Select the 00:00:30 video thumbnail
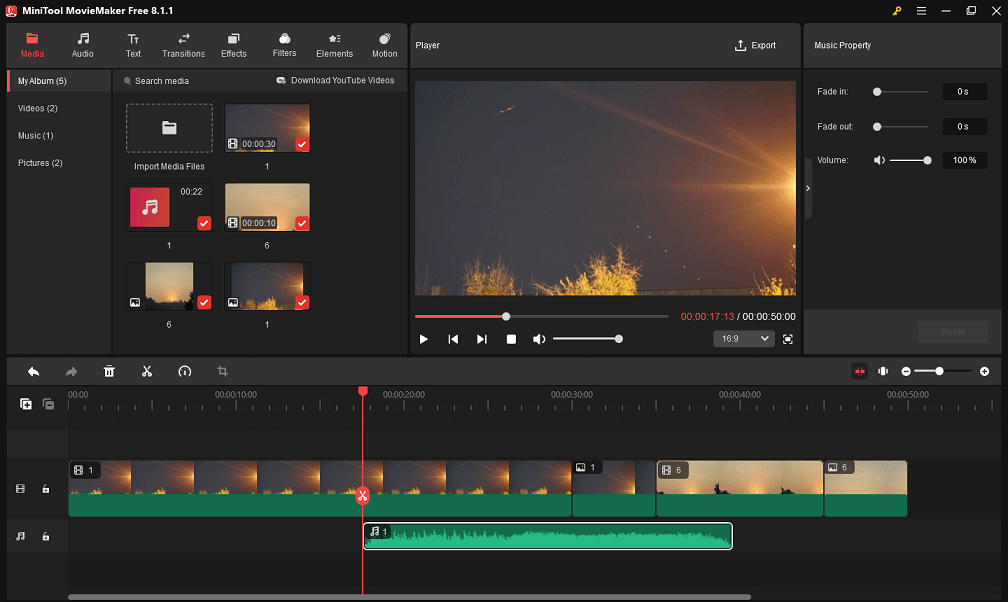The height and width of the screenshot is (602, 1008). tap(267, 128)
